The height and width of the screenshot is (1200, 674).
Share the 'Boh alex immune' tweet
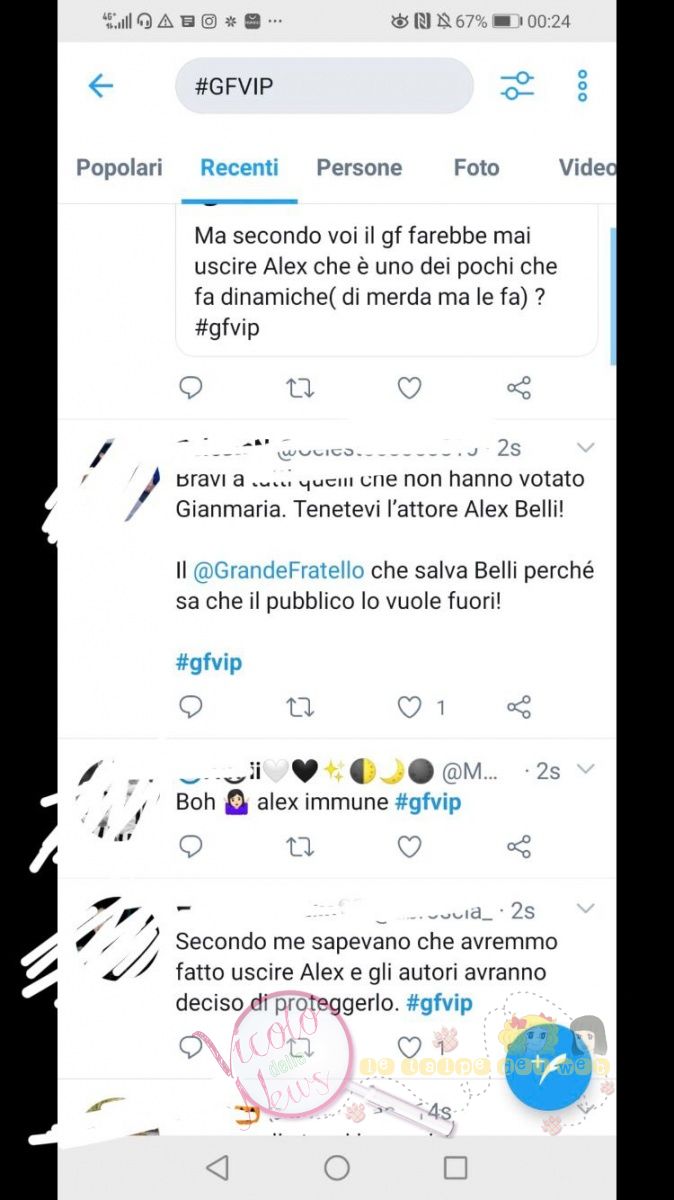pos(518,847)
